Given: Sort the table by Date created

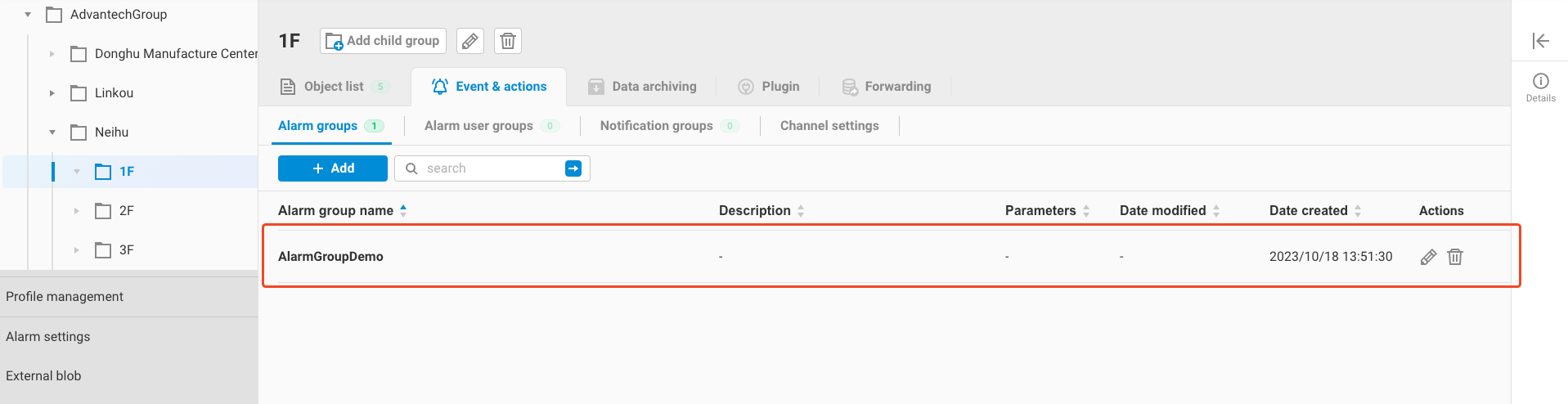Looking at the screenshot, I should [1358, 211].
